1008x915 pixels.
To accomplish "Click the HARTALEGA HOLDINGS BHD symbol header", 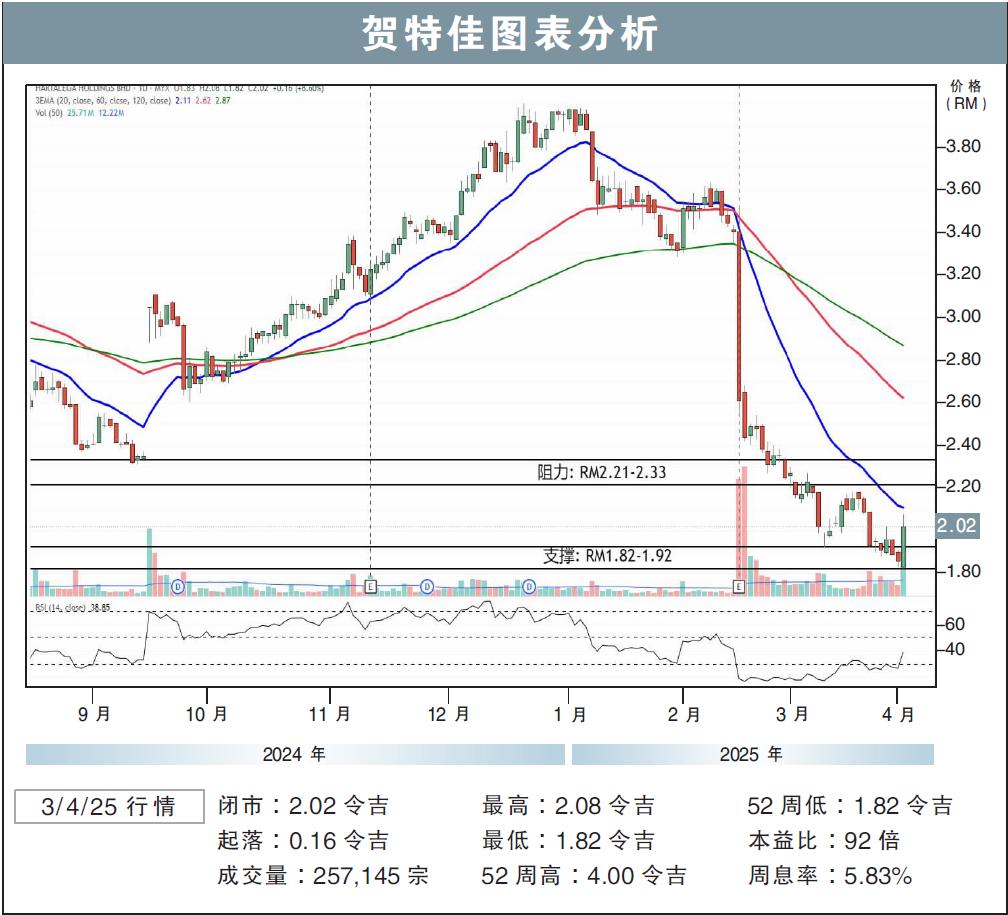I will [179, 89].
